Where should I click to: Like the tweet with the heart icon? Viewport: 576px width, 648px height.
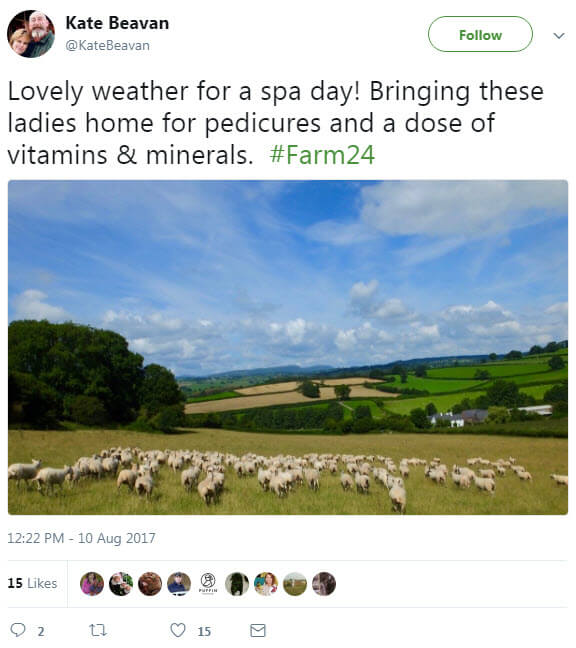(x=178, y=630)
